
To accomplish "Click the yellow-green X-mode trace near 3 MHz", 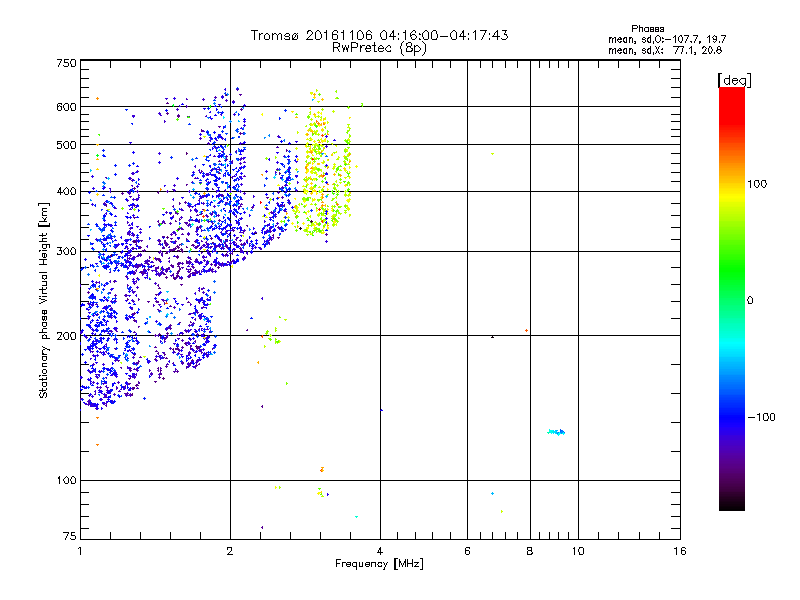I will pos(322,163).
